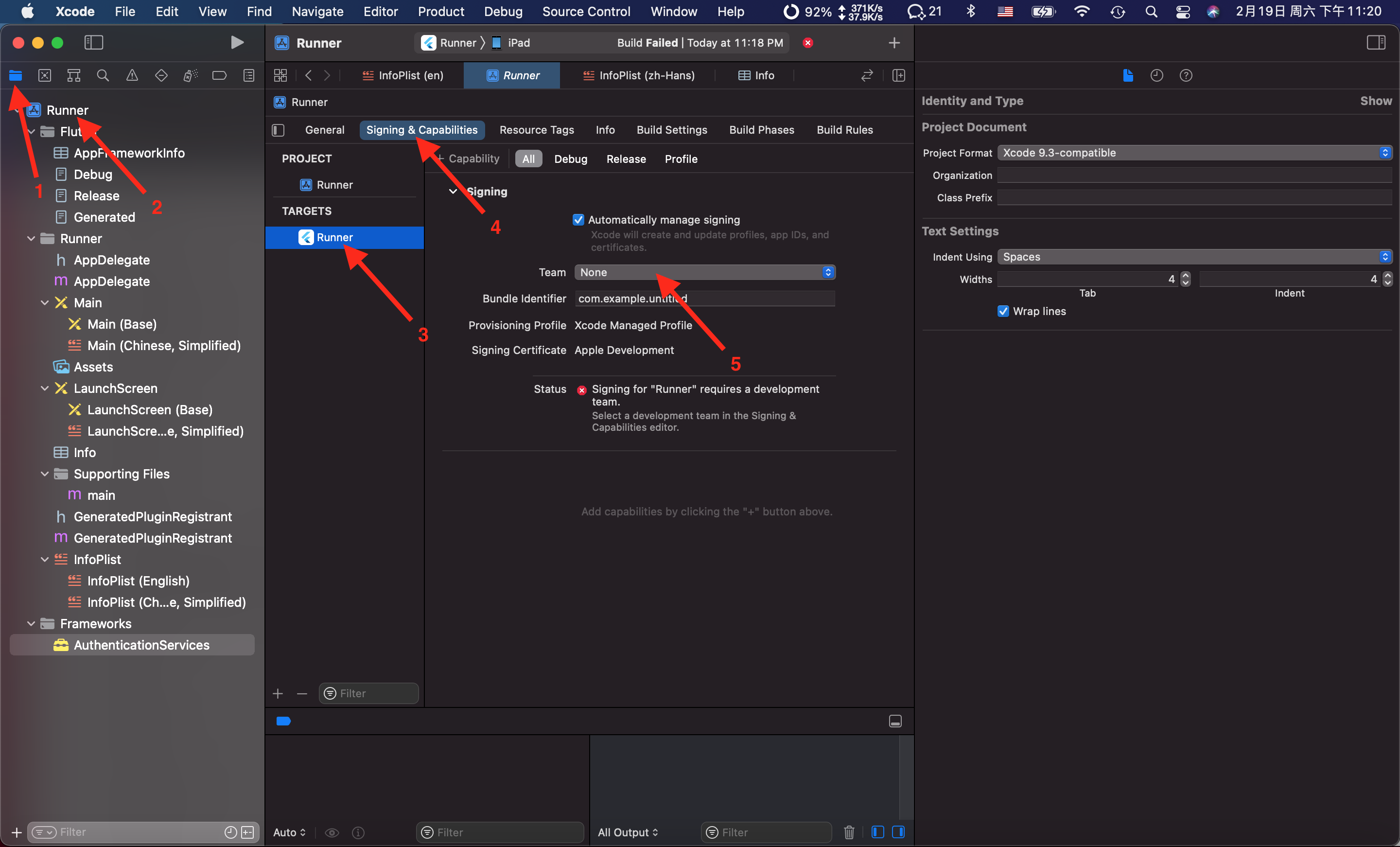Viewport: 1400px width, 847px height.
Task: Show the File inspector
Action: [x=1128, y=75]
